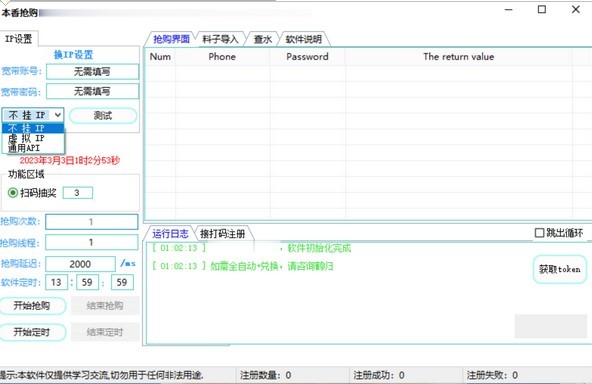Image resolution: width=592 pixels, height=384 pixels.
Task: Click the 抢购次数 input field
Action: tap(92, 222)
